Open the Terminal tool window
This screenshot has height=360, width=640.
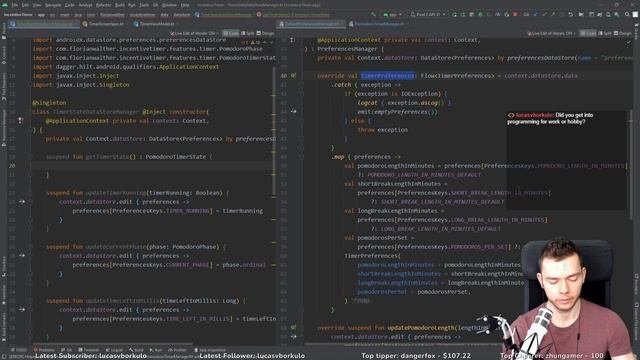89,350
